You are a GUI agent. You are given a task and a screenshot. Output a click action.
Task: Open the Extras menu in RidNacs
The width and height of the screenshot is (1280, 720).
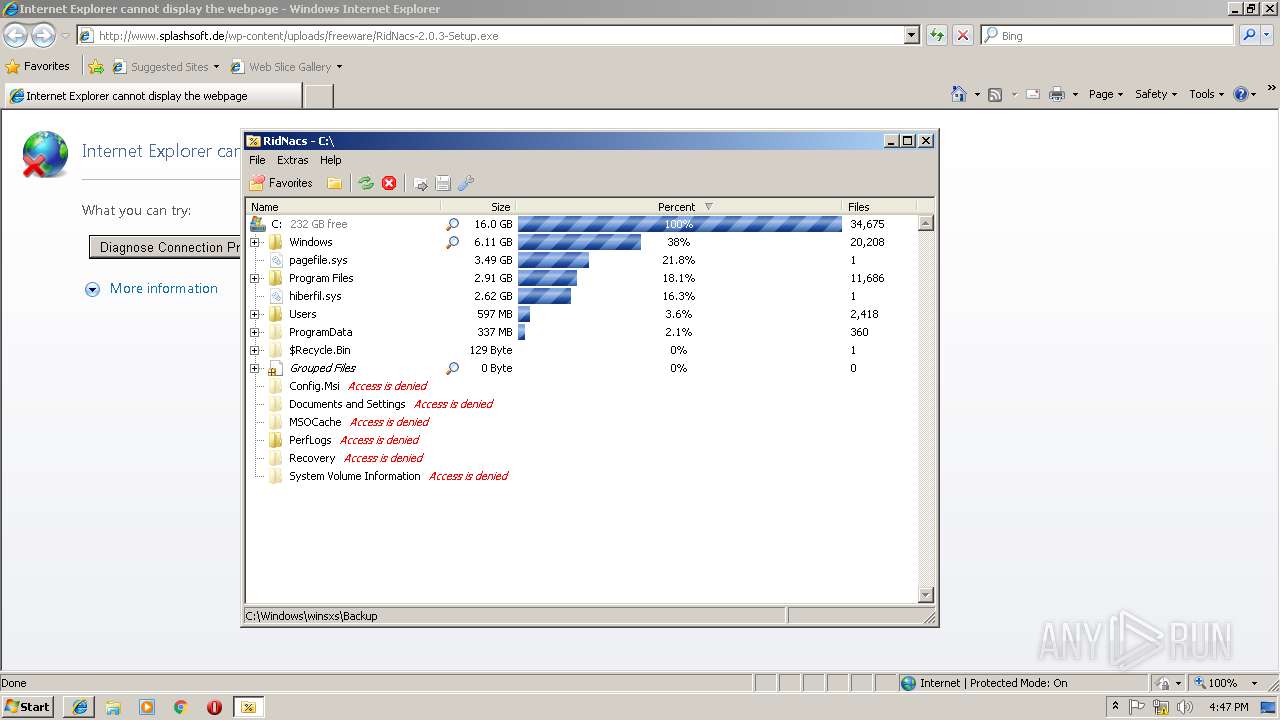pos(293,160)
